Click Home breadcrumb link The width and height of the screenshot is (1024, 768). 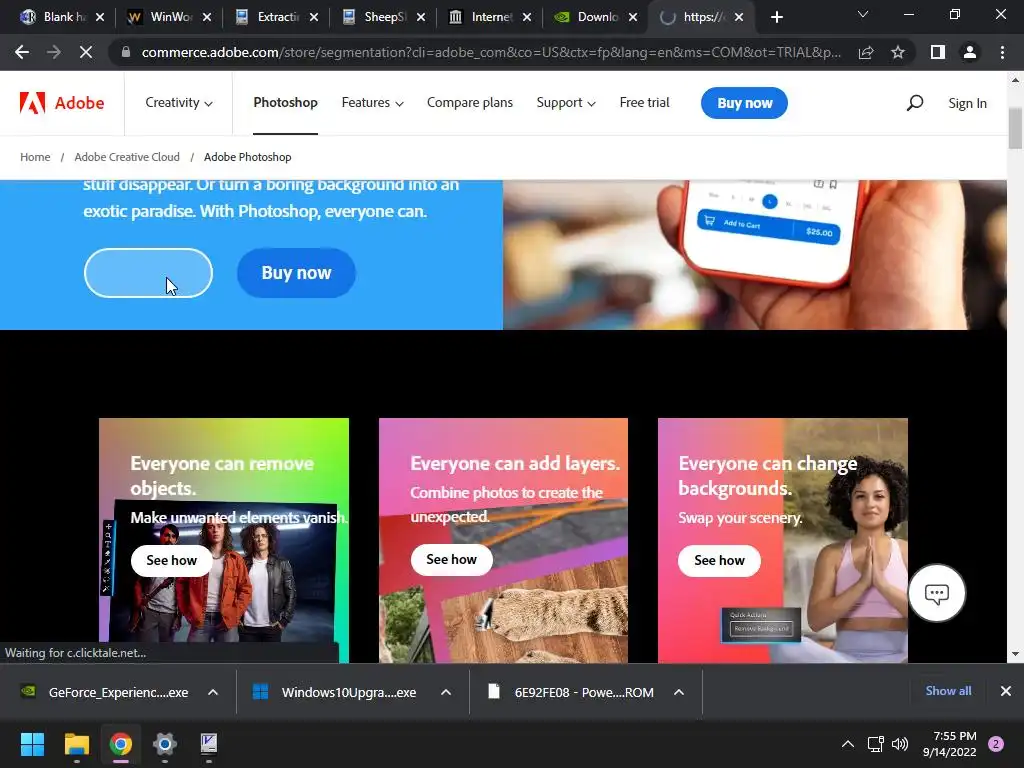click(35, 157)
